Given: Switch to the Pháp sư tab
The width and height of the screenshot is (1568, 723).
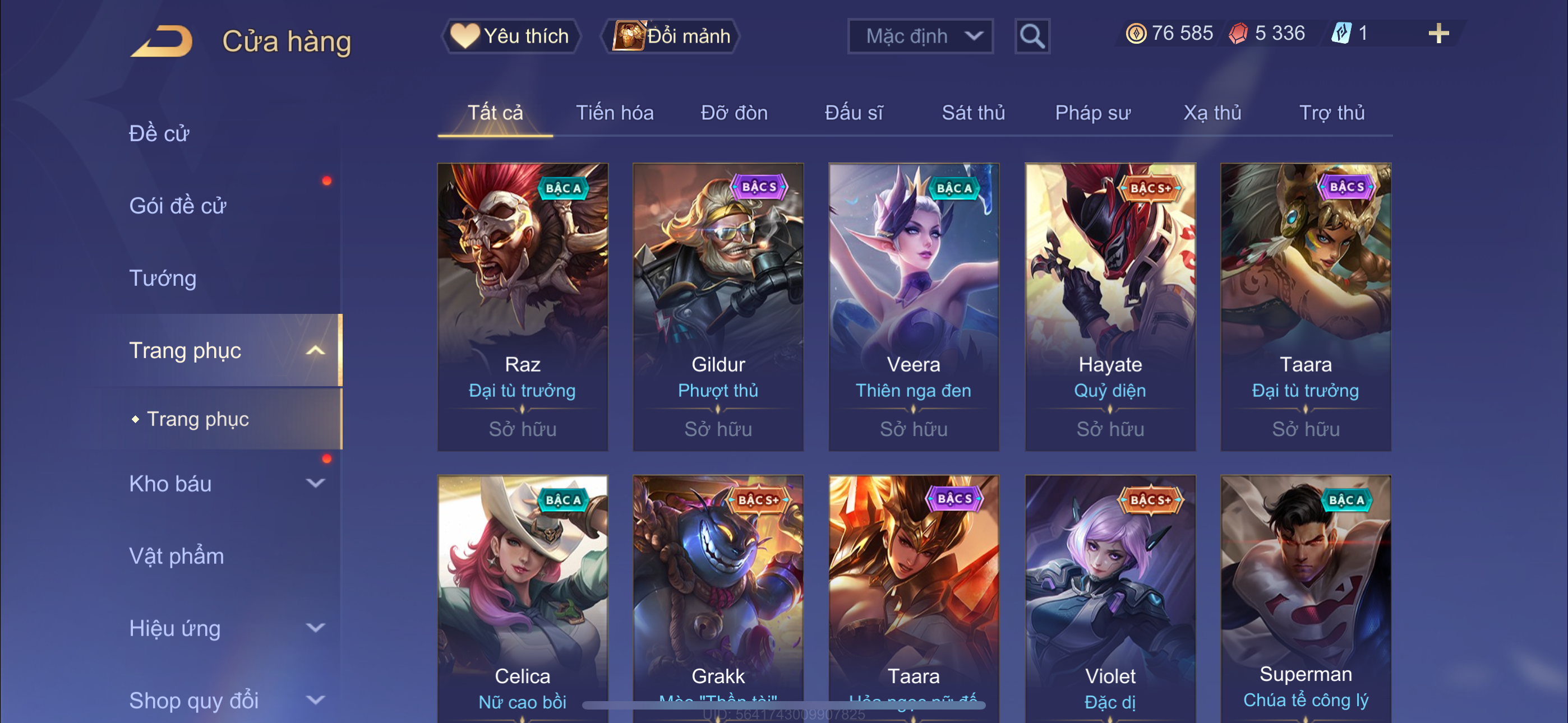Looking at the screenshot, I should tap(1092, 113).
